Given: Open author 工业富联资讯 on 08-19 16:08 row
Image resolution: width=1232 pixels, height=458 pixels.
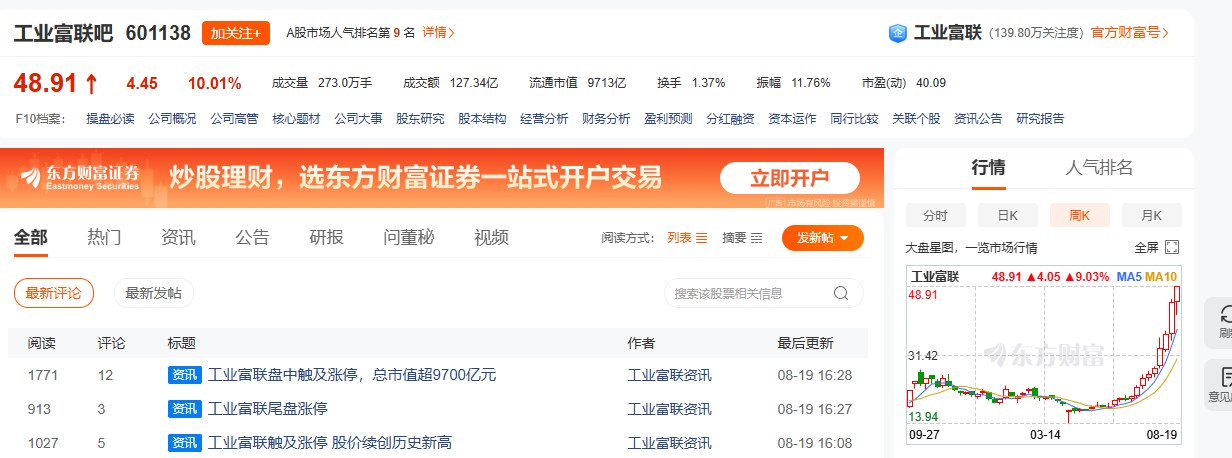Looking at the screenshot, I should [669, 442].
